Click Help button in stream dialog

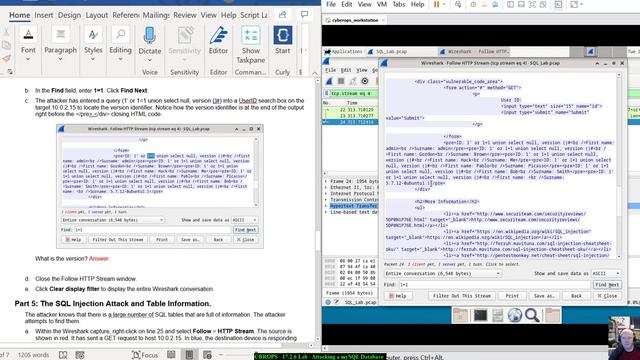(x=398, y=296)
